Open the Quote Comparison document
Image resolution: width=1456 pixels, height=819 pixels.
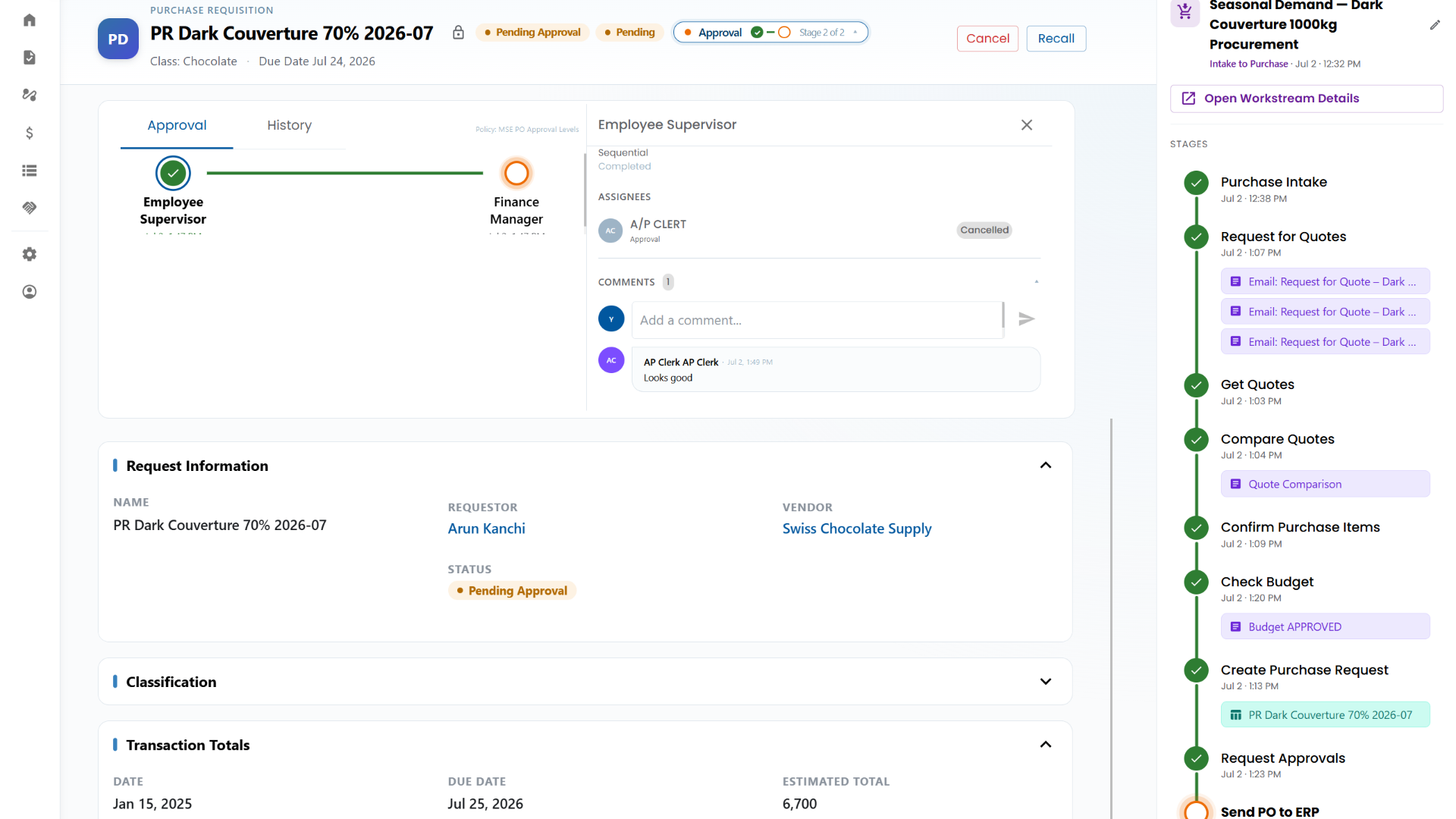1325,484
